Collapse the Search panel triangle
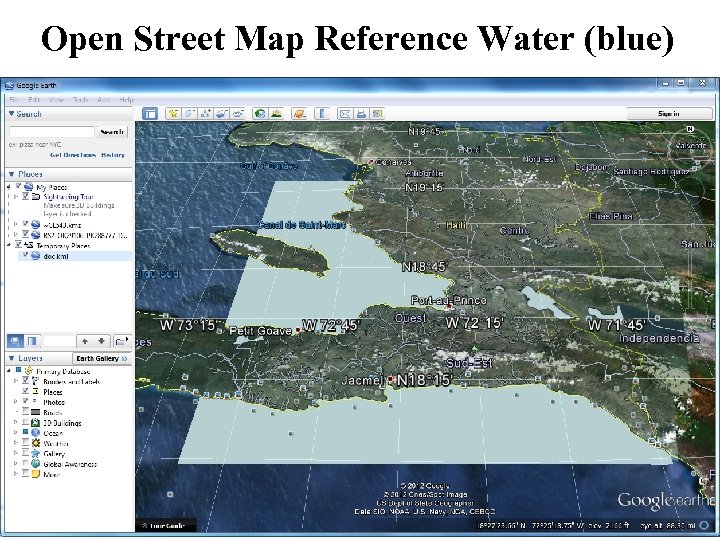 [11, 113]
